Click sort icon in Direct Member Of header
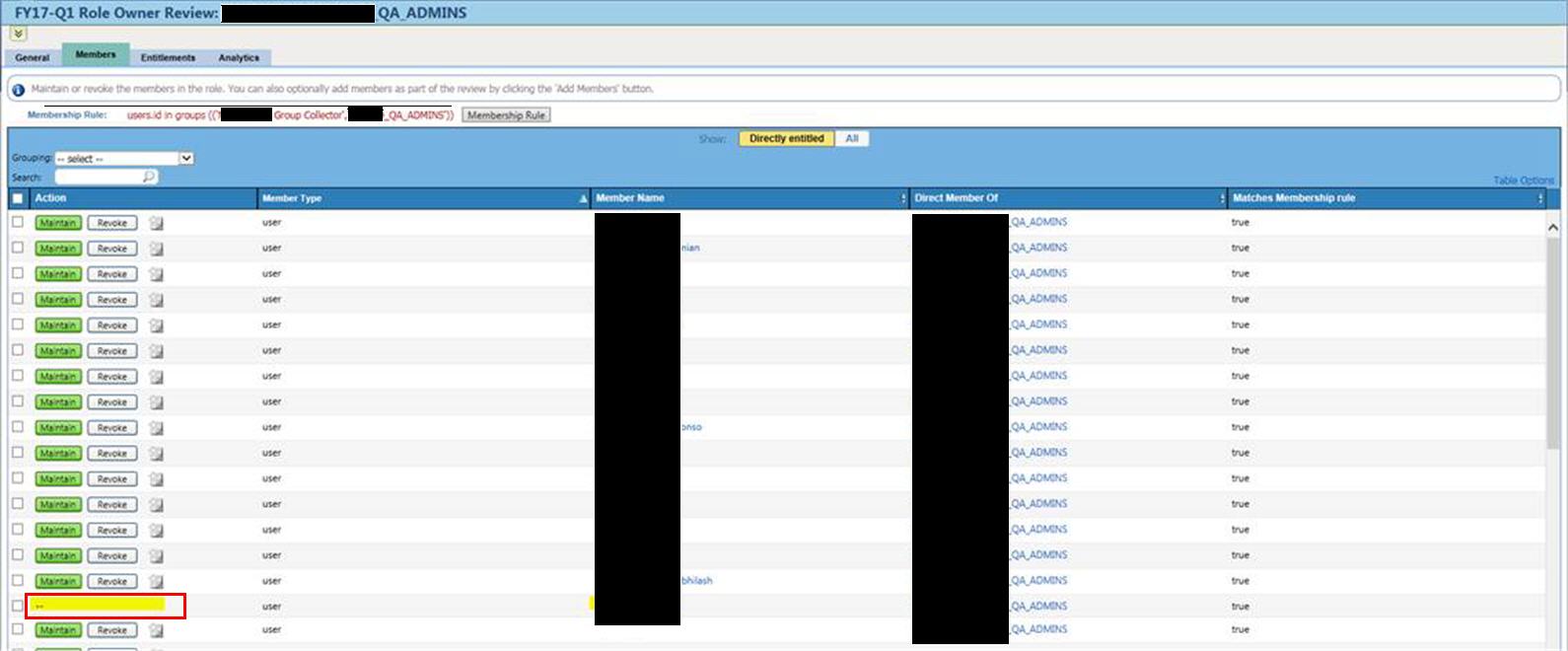Image resolution: width=1568 pixels, height=651 pixels. [x=1223, y=199]
